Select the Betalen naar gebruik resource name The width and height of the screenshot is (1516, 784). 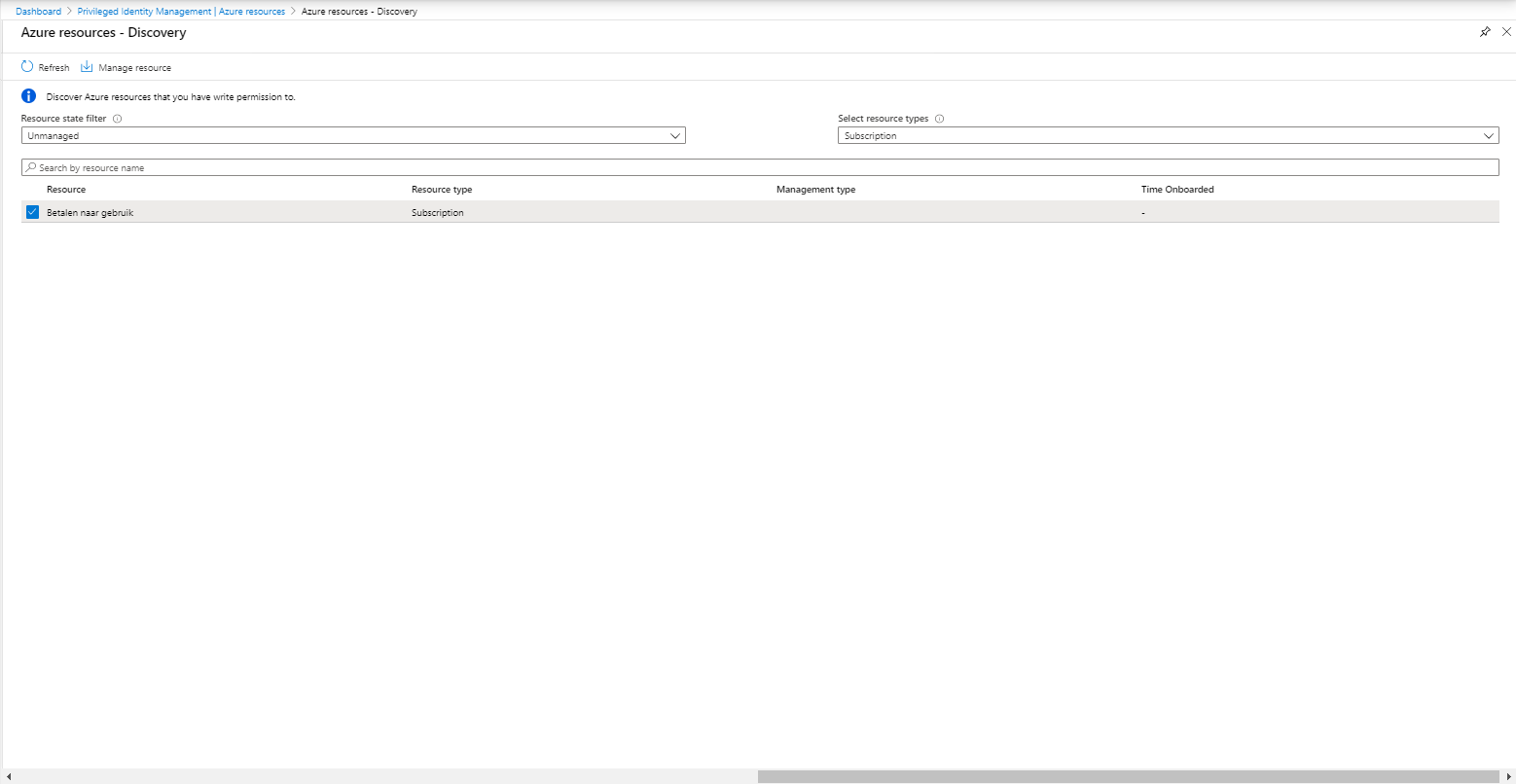(90, 212)
